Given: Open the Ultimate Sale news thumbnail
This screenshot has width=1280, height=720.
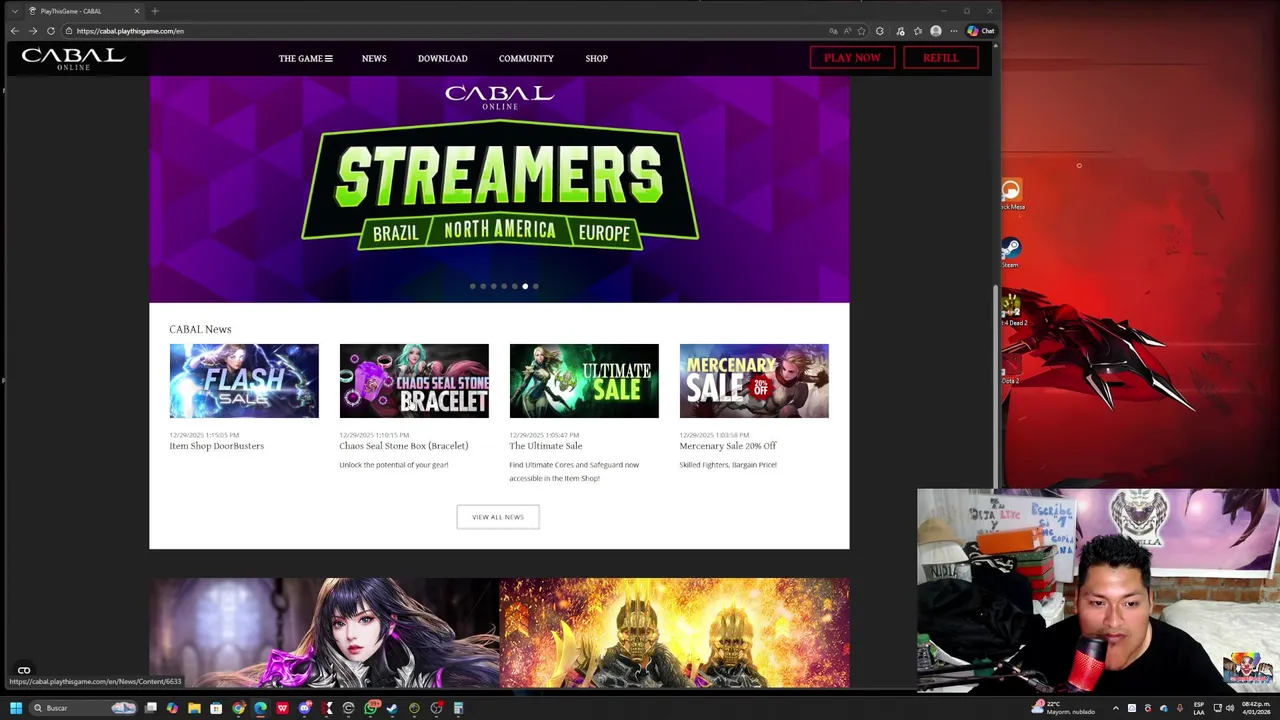Looking at the screenshot, I should point(584,381).
